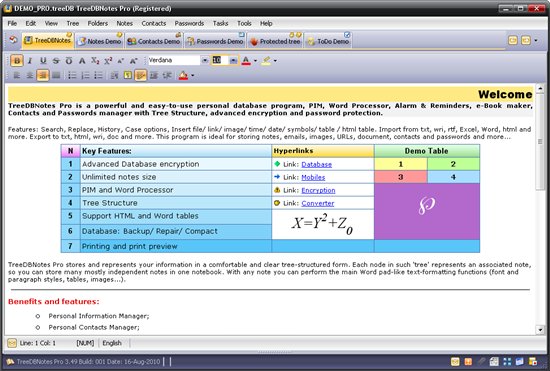
Task: Insert a numbered list
Action: 86,75
